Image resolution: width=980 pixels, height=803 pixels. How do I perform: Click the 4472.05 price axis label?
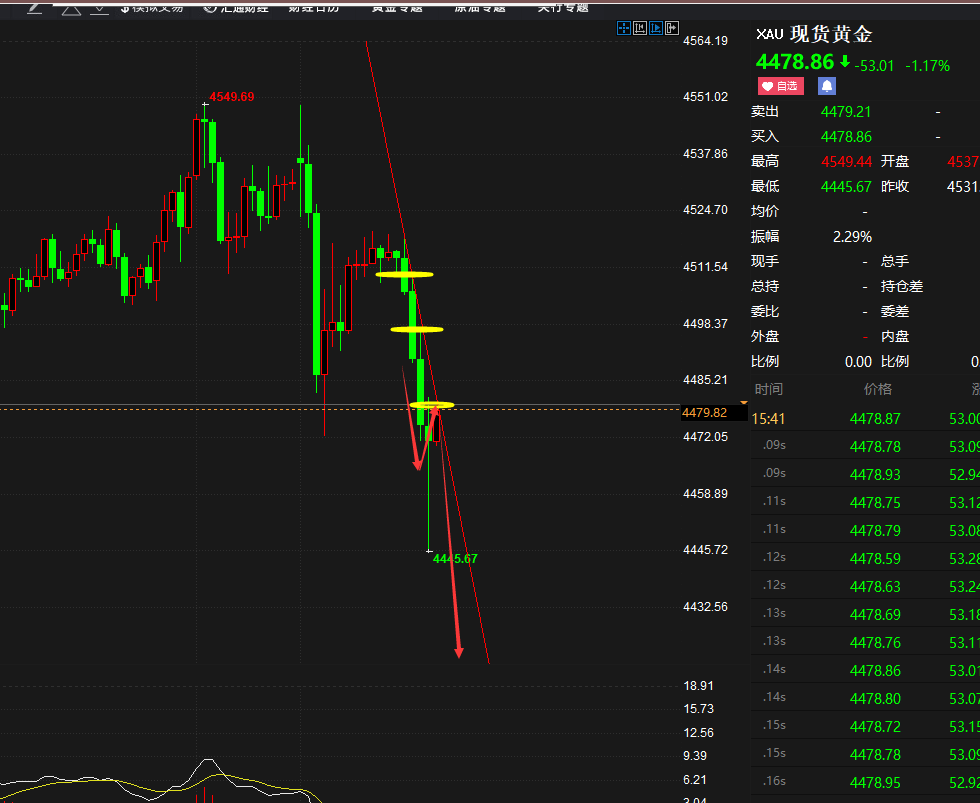click(705, 437)
